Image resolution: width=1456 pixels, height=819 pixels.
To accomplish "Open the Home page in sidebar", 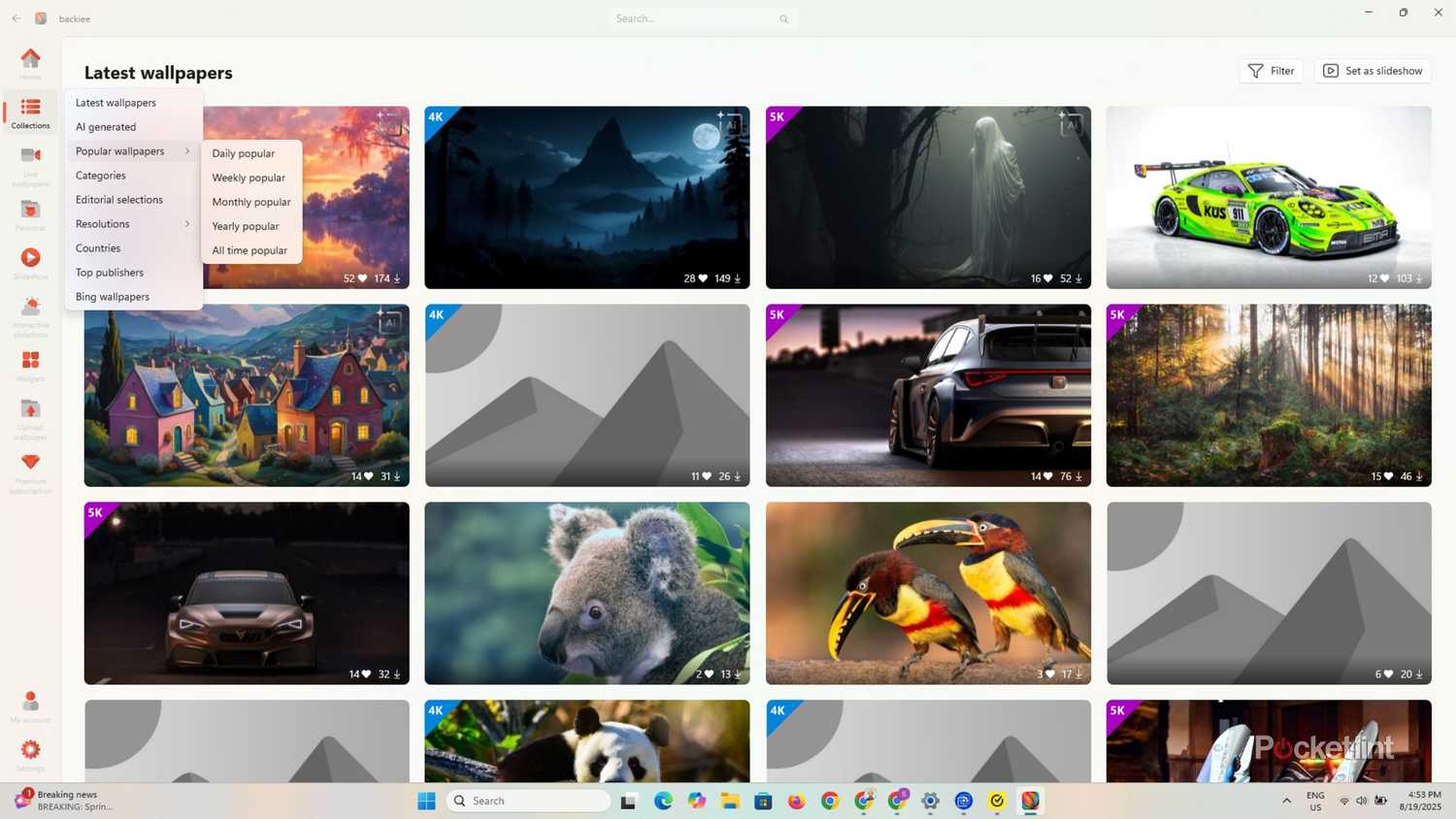I will pyautogui.click(x=30, y=62).
